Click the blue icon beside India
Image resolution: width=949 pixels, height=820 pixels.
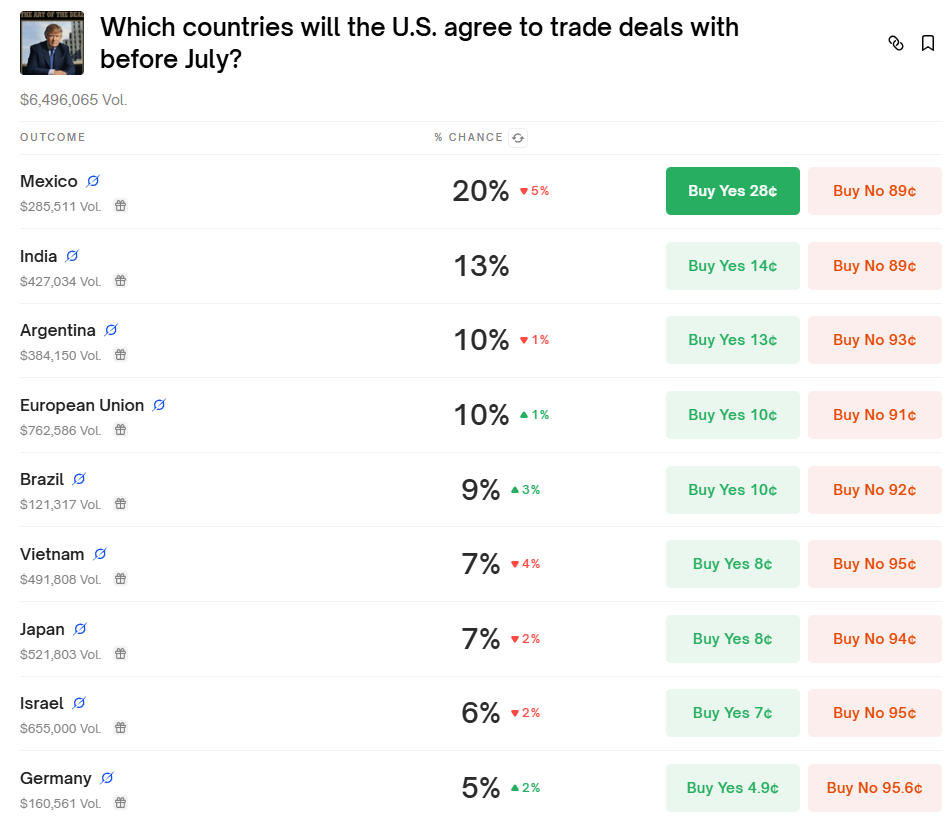point(72,256)
